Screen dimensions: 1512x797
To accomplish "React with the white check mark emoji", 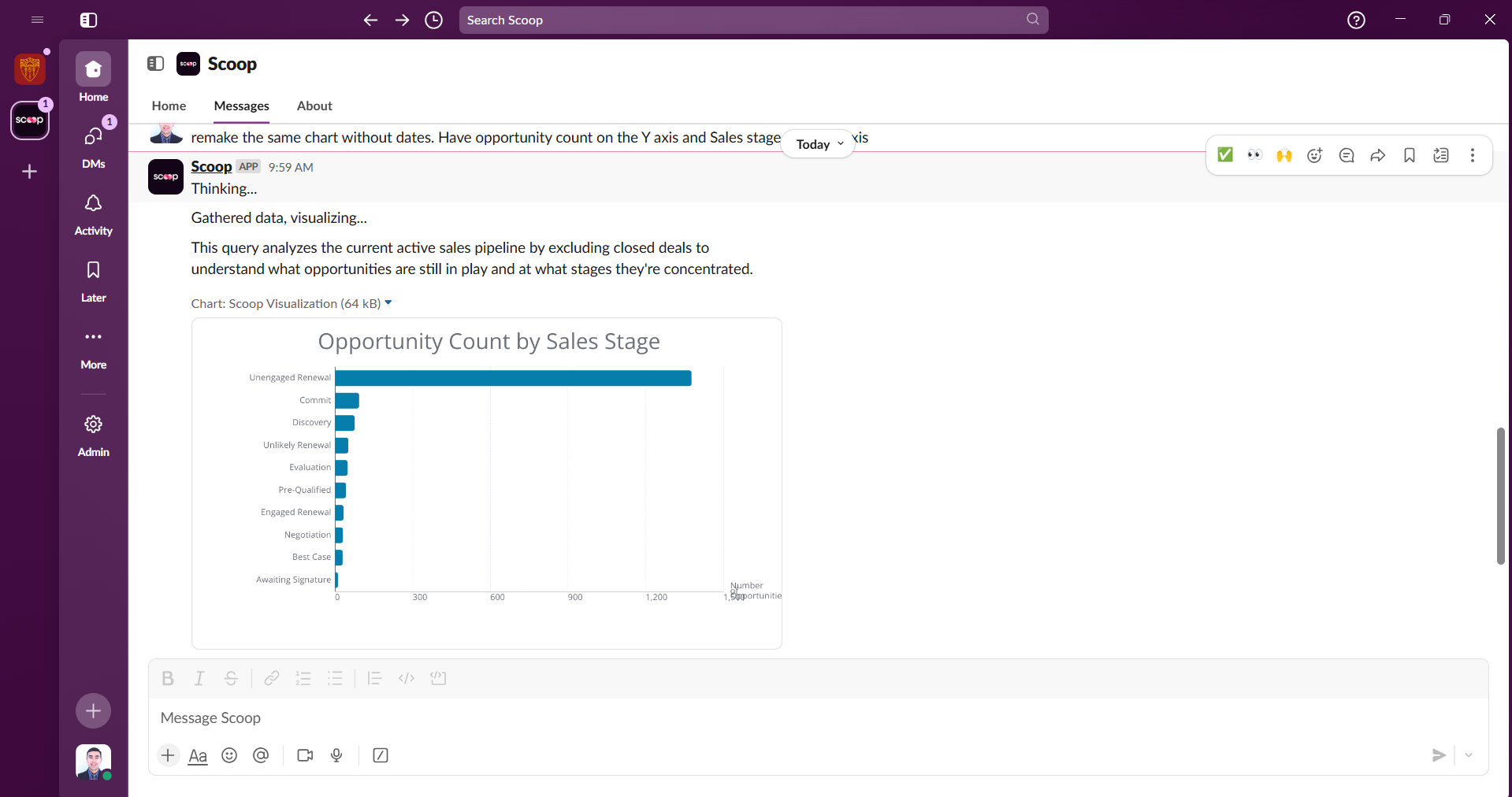I will pos(1225,155).
